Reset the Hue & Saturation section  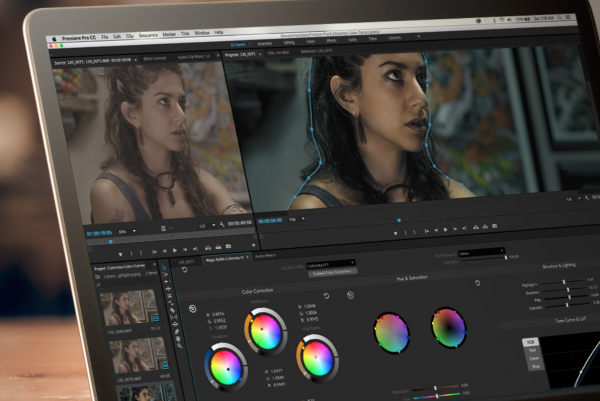[x=478, y=283]
